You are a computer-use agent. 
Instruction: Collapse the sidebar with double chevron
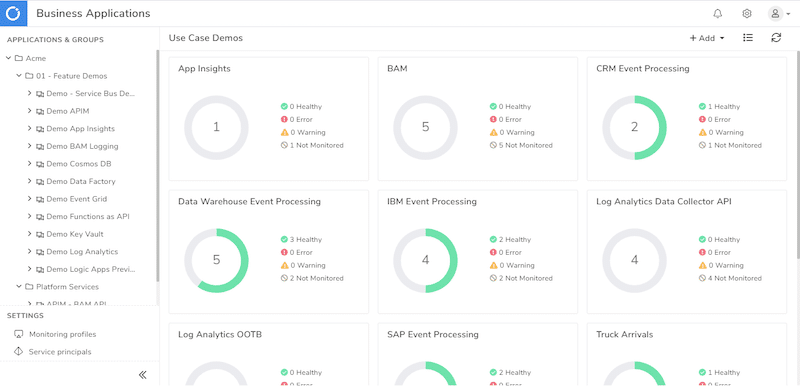coord(142,375)
